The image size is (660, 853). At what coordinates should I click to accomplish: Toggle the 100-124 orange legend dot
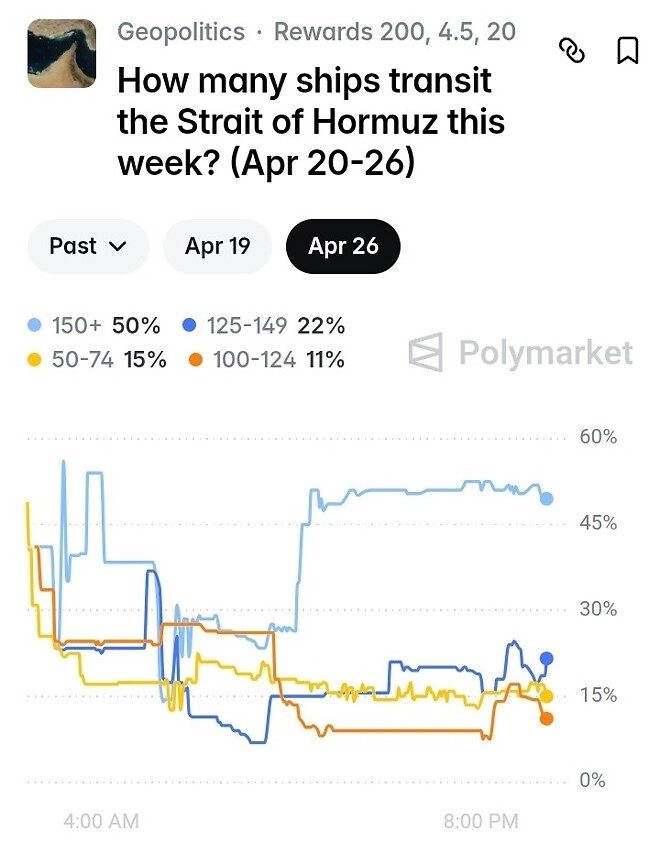pos(196,360)
